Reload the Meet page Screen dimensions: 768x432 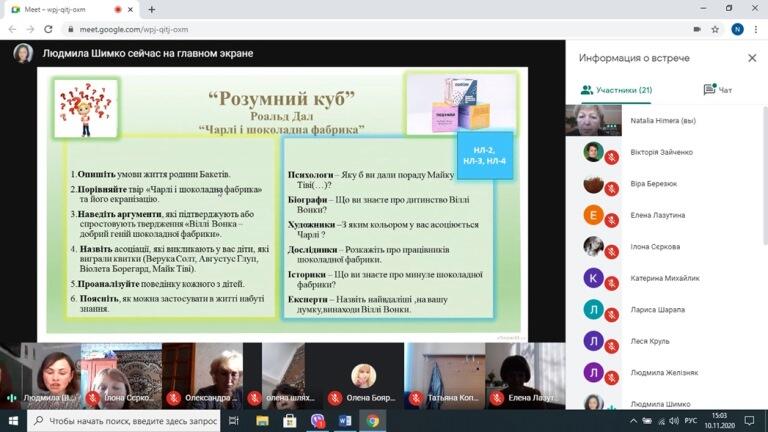coord(48,29)
